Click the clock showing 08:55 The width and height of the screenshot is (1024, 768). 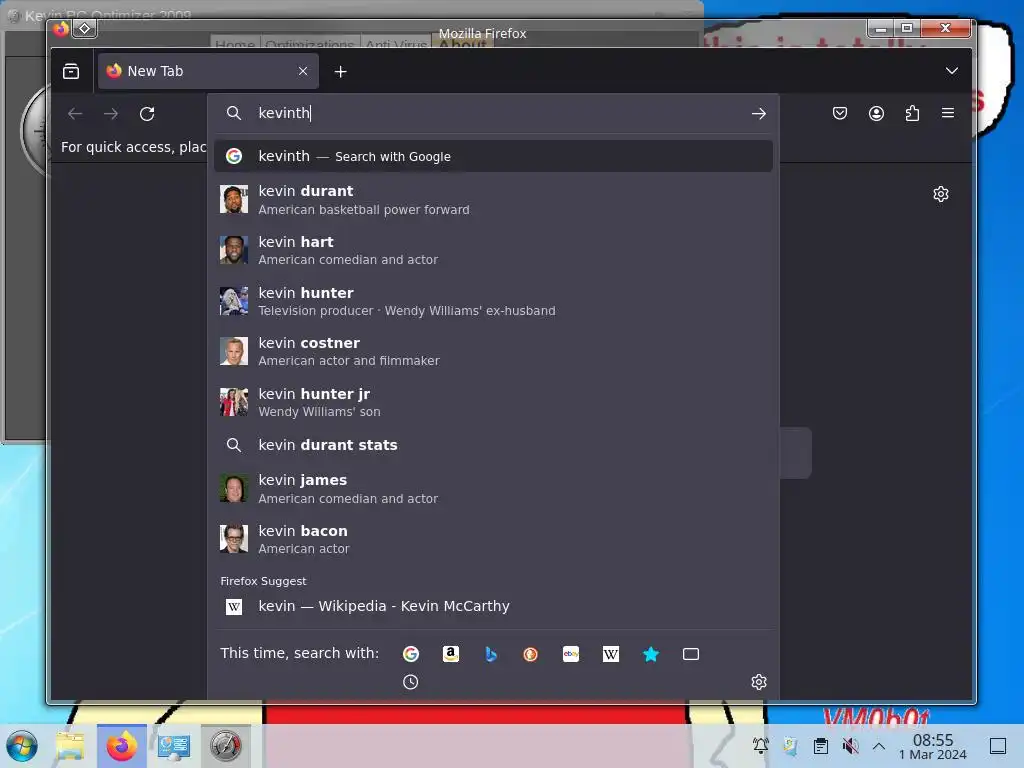[x=933, y=746]
